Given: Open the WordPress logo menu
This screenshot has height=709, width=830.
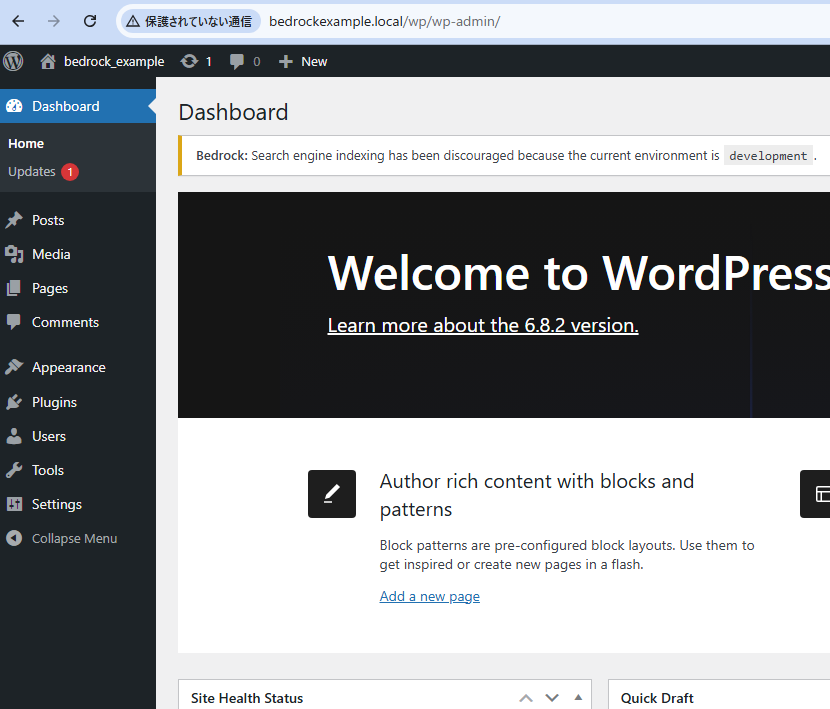Looking at the screenshot, I should (13, 61).
